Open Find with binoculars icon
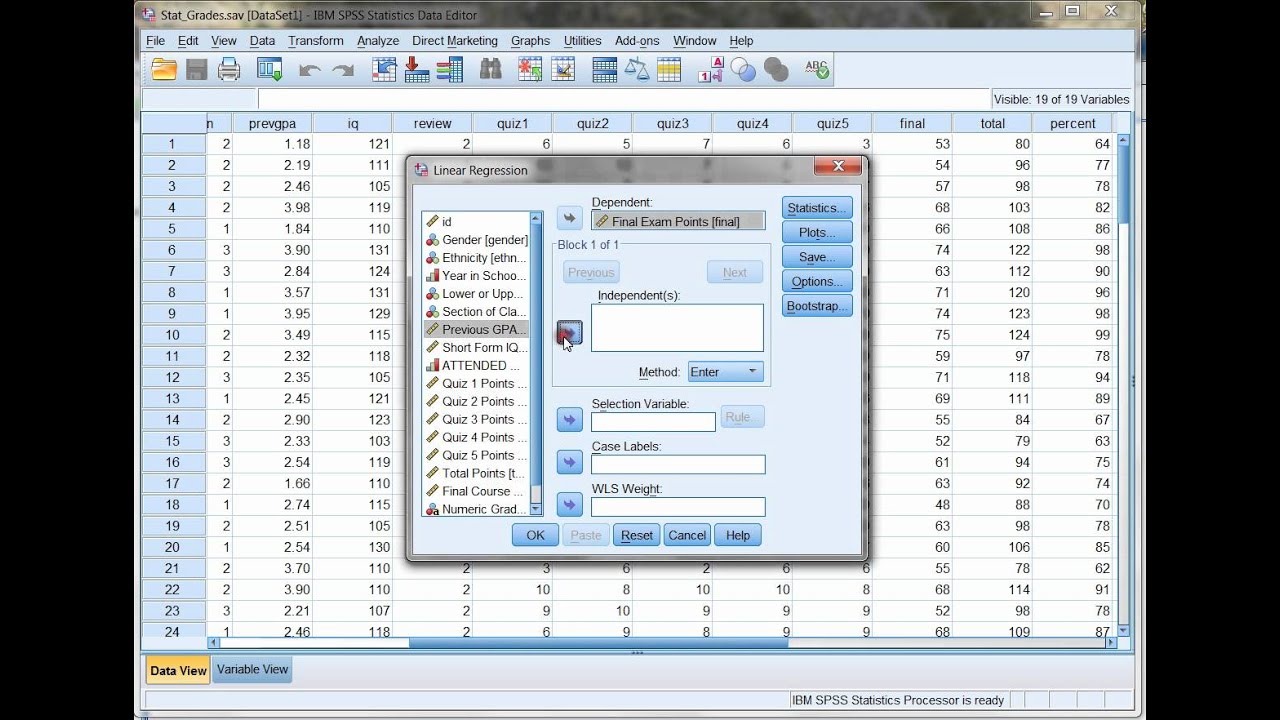This screenshot has height=720, width=1280. 491,69
